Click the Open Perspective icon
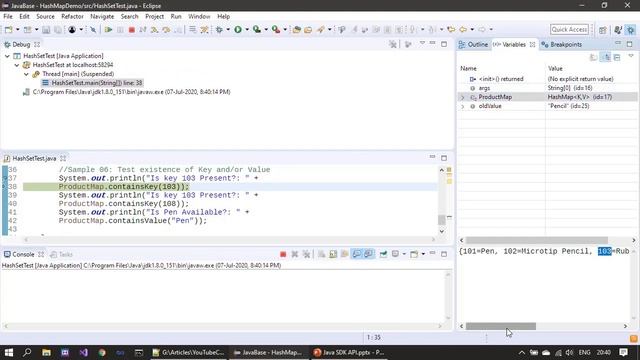640x360 pixels. point(602,30)
